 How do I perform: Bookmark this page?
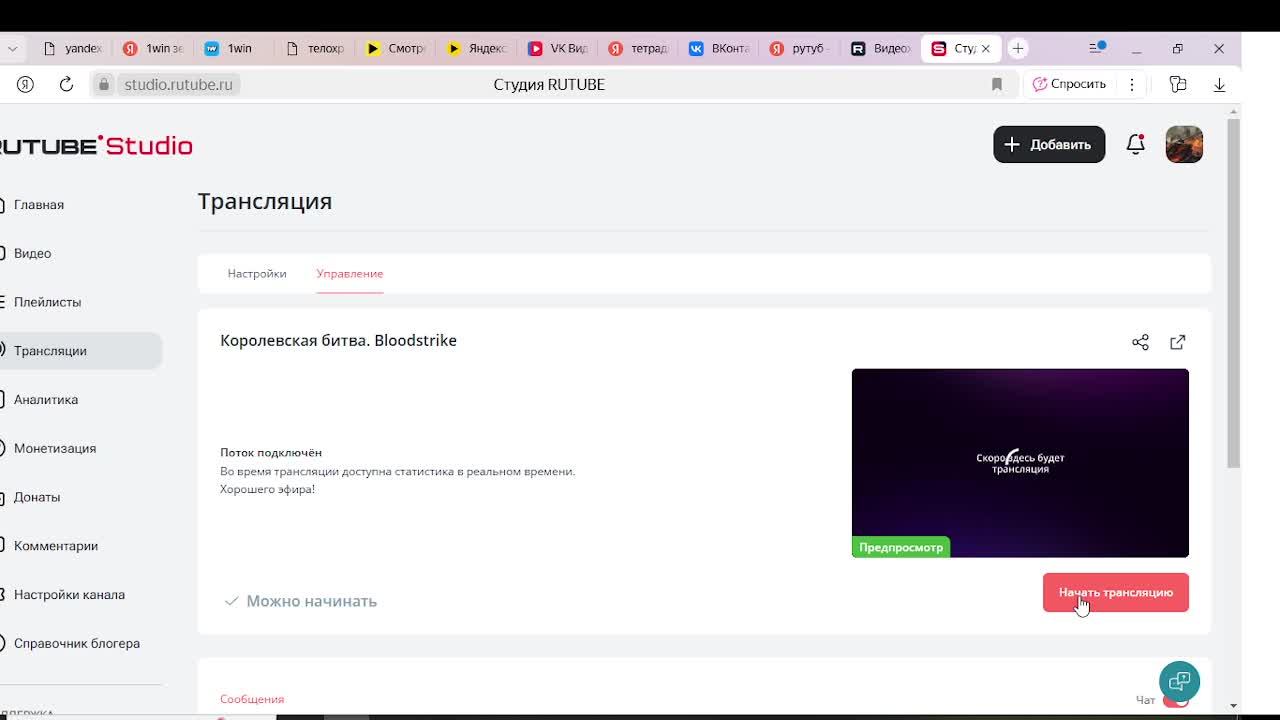pyautogui.click(x=997, y=84)
